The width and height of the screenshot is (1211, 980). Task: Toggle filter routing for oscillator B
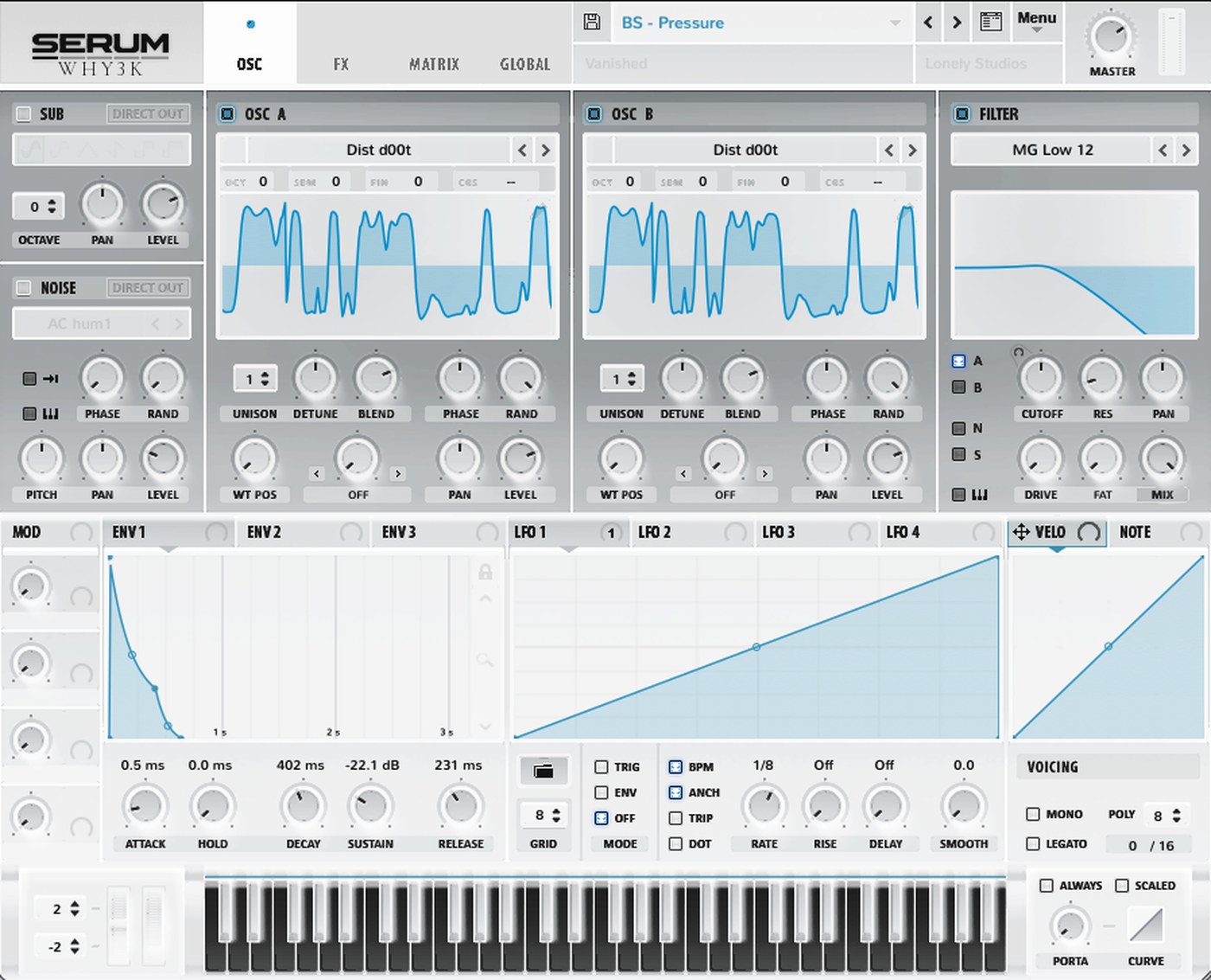point(958,388)
